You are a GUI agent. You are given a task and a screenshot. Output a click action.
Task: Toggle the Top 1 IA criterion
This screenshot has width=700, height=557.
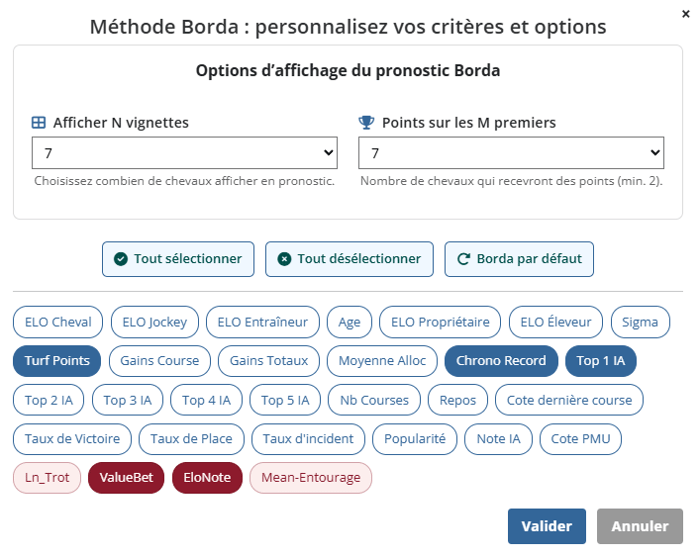(600, 361)
